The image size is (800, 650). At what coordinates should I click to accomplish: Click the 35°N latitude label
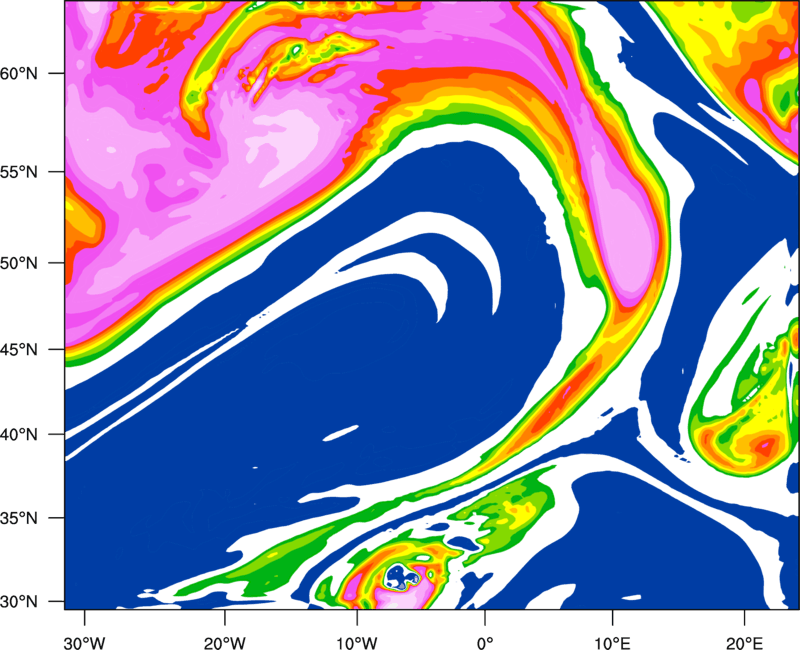(19, 518)
